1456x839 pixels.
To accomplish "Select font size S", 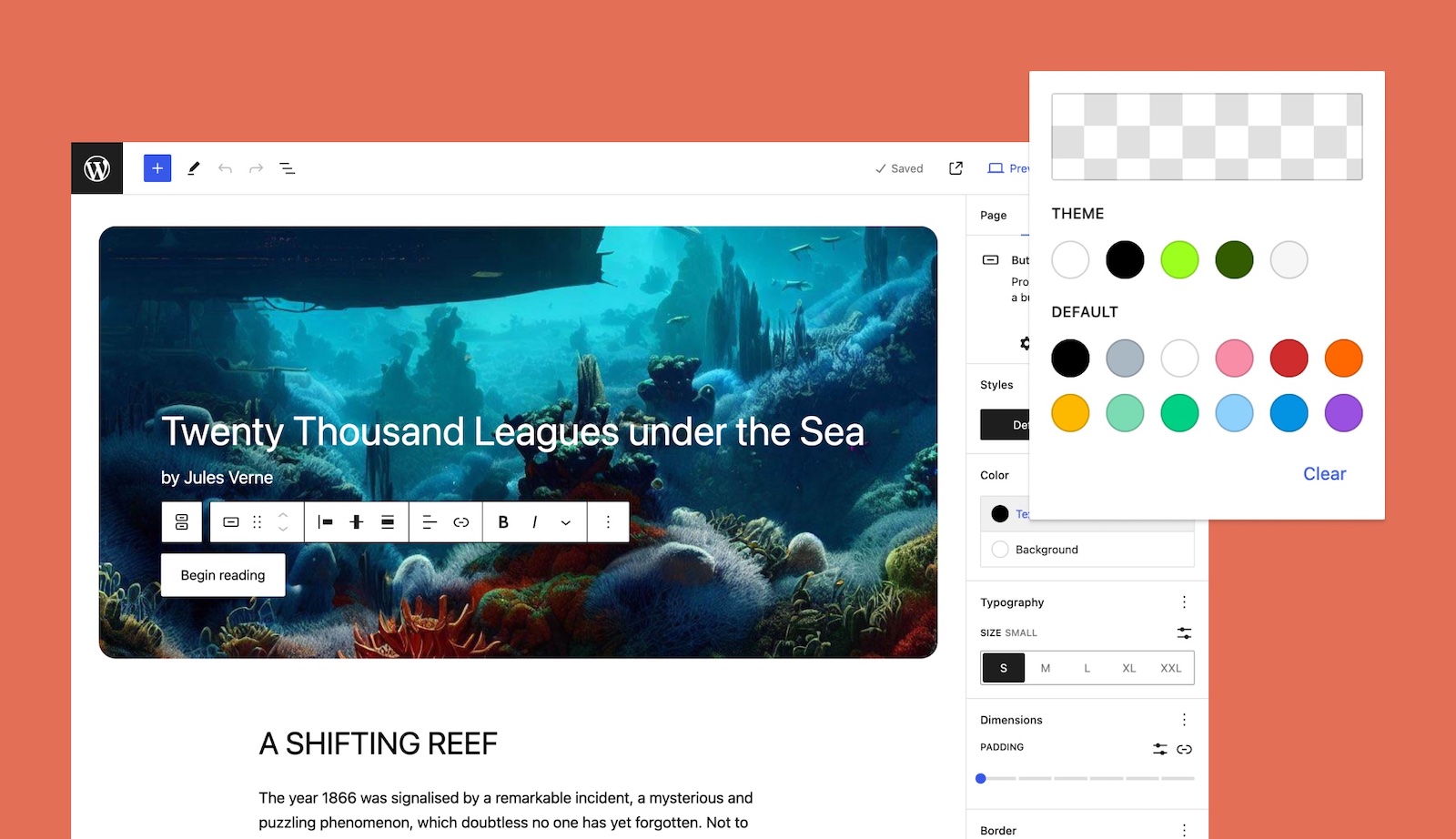I will (1004, 668).
